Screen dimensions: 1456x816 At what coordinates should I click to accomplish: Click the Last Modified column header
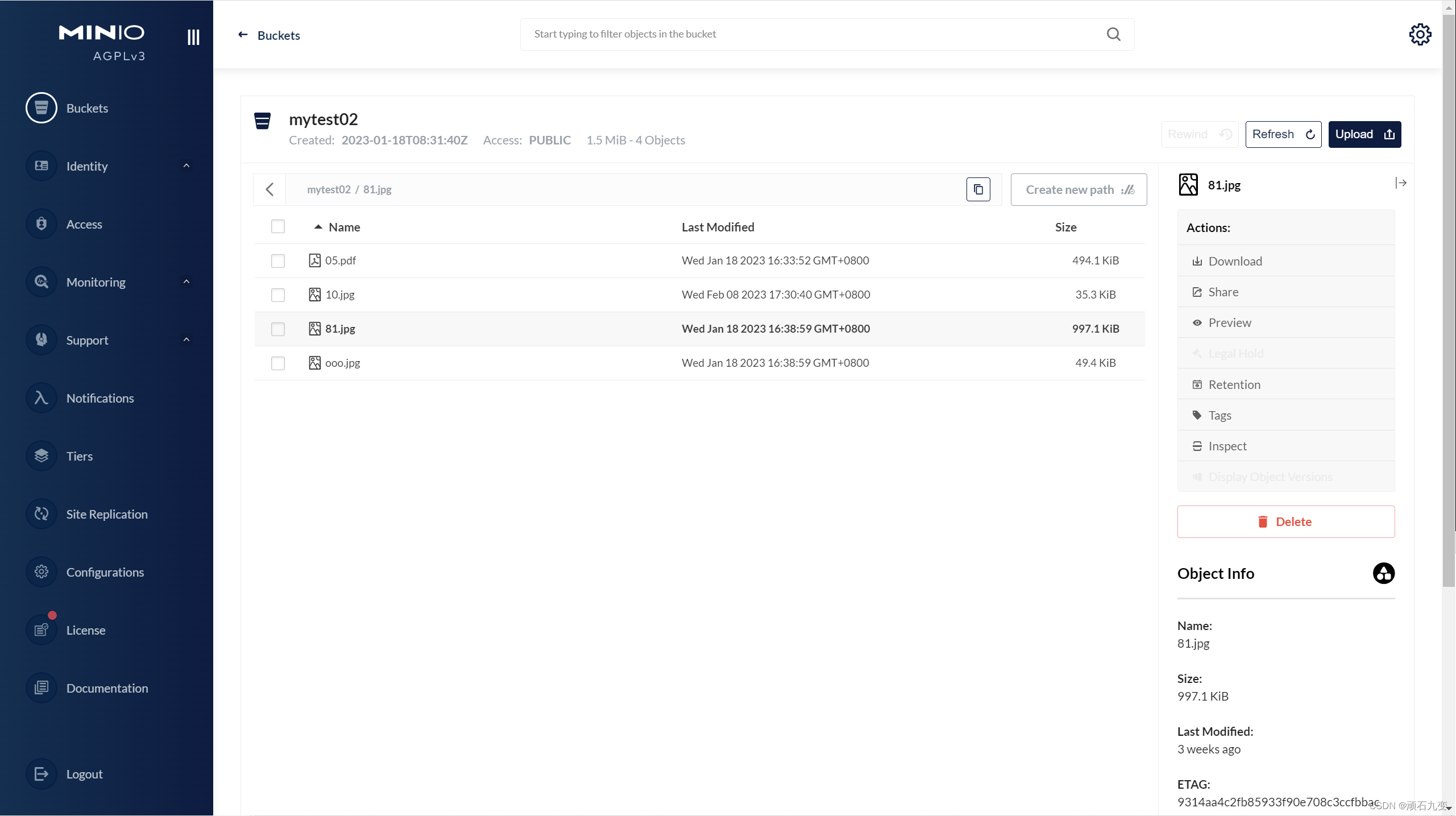pyautogui.click(x=718, y=227)
